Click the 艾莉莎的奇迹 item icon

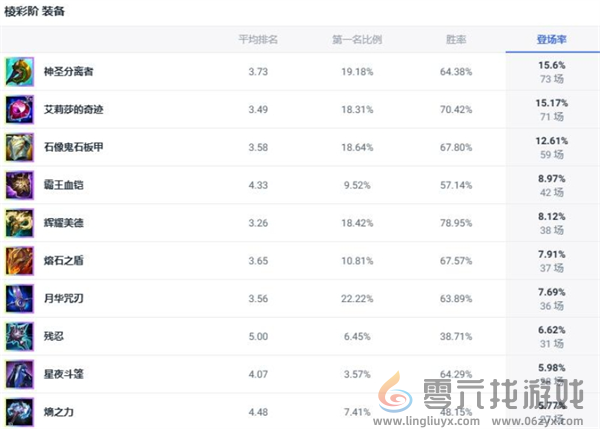point(19,109)
